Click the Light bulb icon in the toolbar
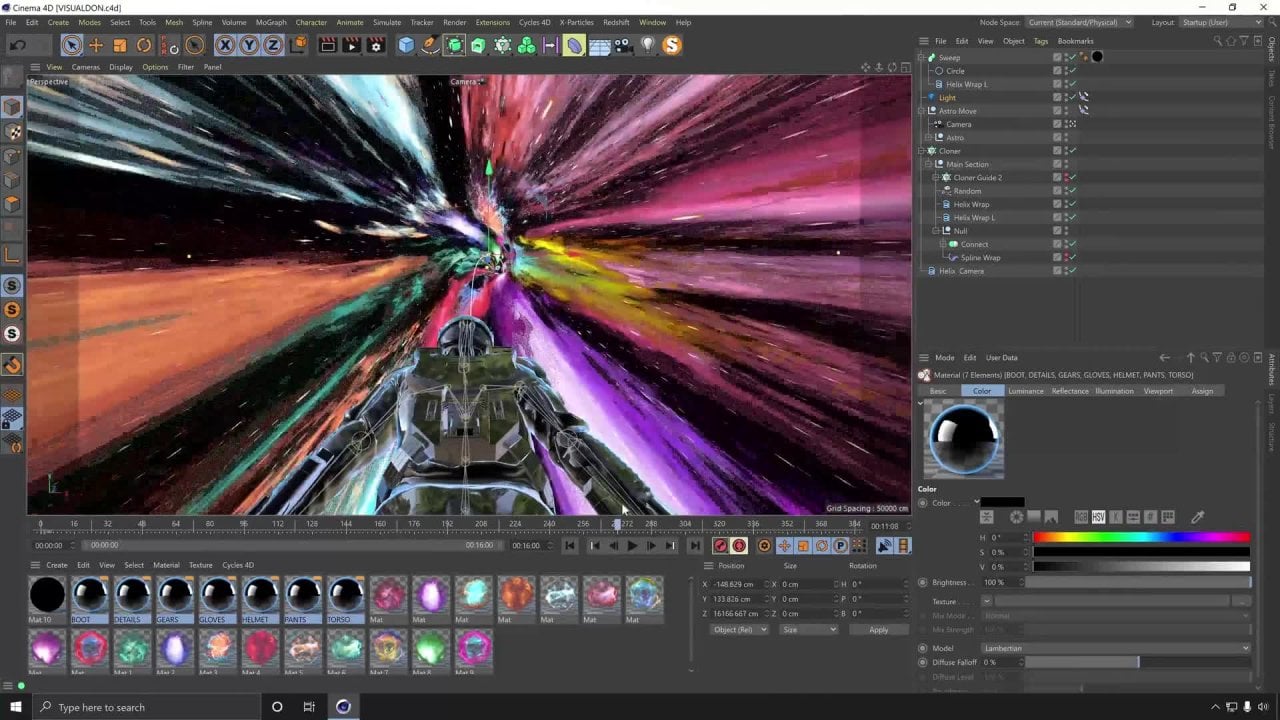Viewport: 1280px width, 720px height. 648,45
